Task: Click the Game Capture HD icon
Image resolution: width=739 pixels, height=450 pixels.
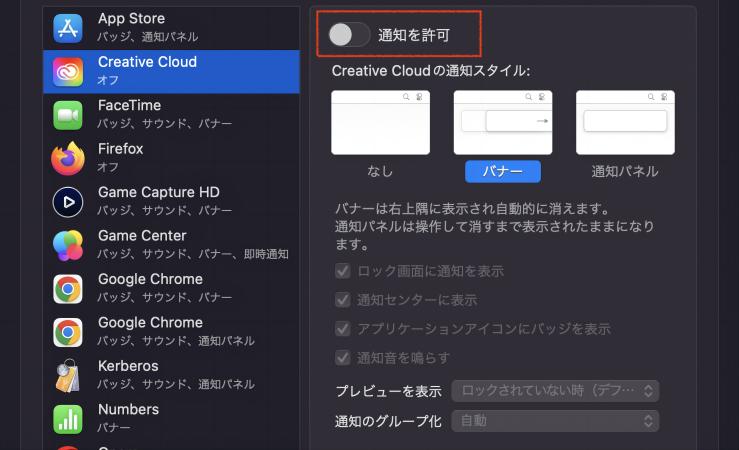Action: 68,202
